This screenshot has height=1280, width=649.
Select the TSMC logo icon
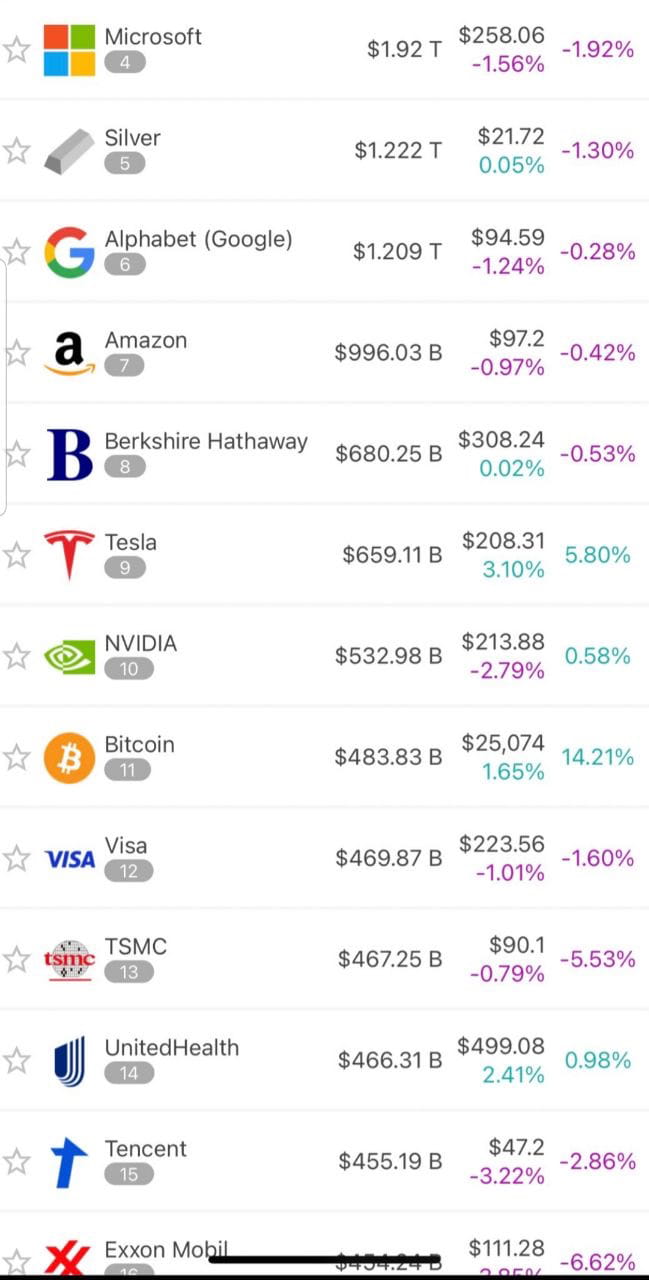point(65,959)
